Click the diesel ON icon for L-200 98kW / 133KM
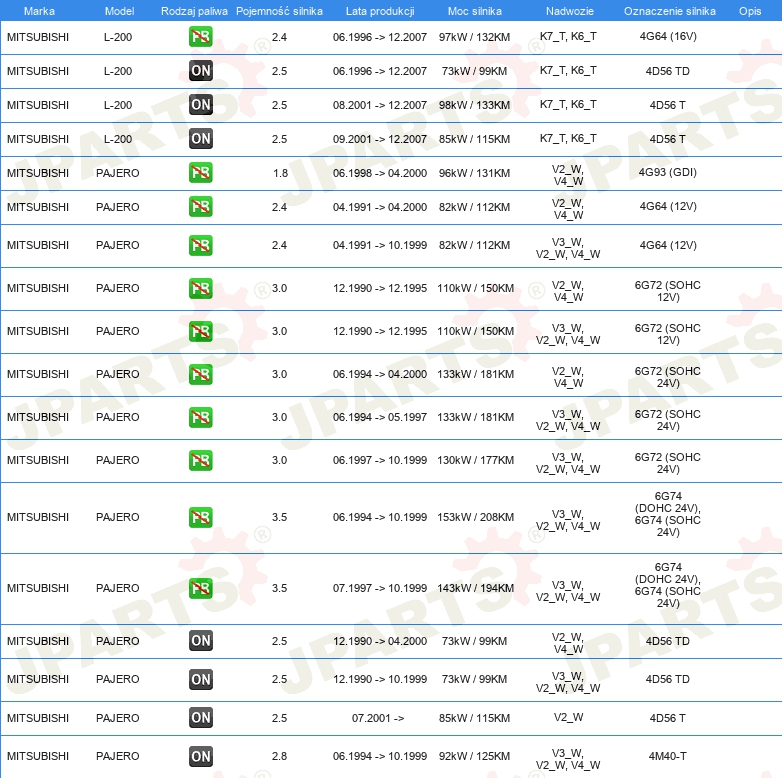Screen dimensions: 782x778 pyautogui.click(x=201, y=105)
